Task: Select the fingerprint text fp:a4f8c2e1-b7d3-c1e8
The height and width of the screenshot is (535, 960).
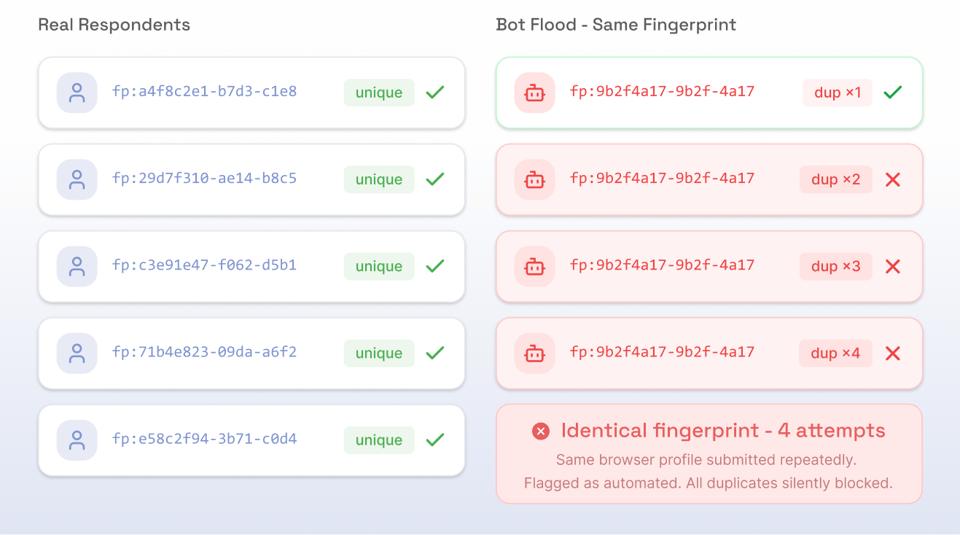Action: click(204, 91)
